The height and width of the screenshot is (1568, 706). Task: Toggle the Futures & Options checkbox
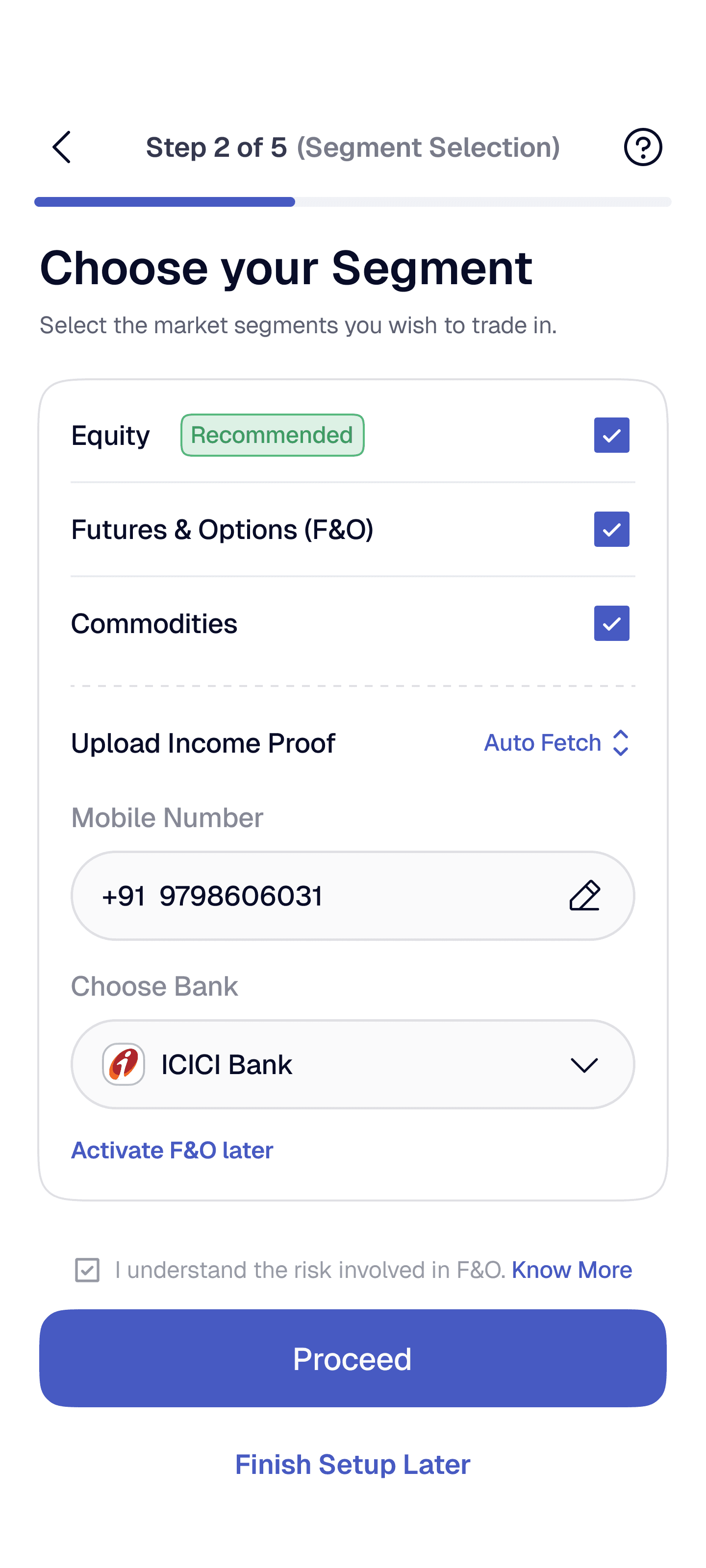[x=611, y=529]
